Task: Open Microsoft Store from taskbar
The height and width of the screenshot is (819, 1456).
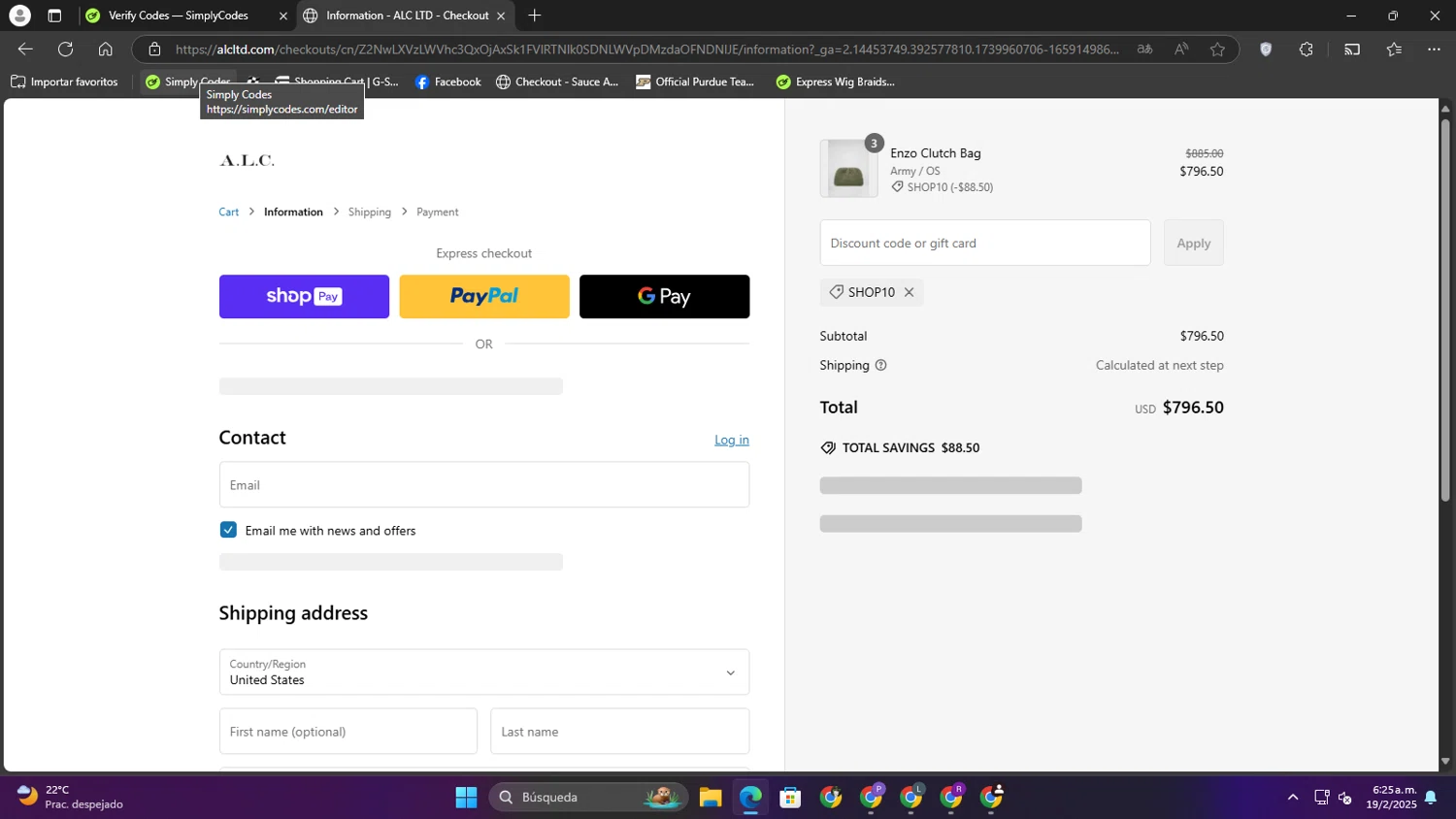Action: pos(791,798)
